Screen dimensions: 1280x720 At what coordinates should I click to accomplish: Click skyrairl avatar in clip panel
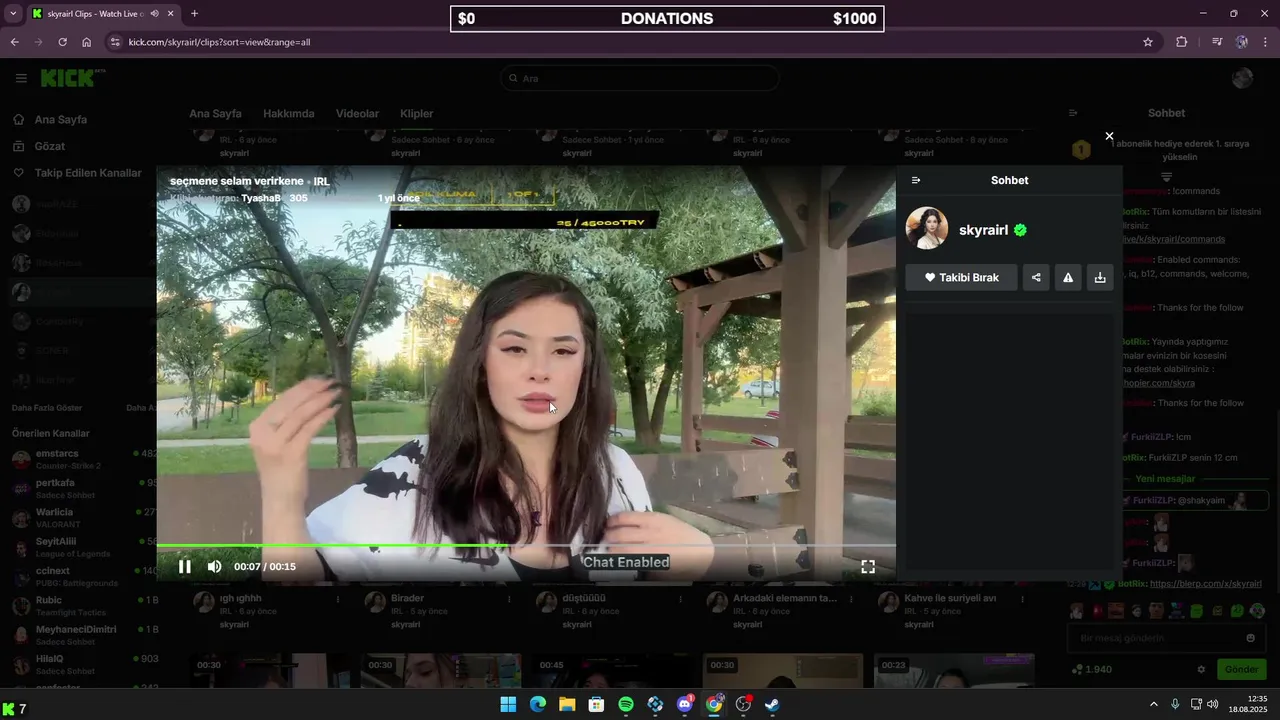click(x=927, y=229)
